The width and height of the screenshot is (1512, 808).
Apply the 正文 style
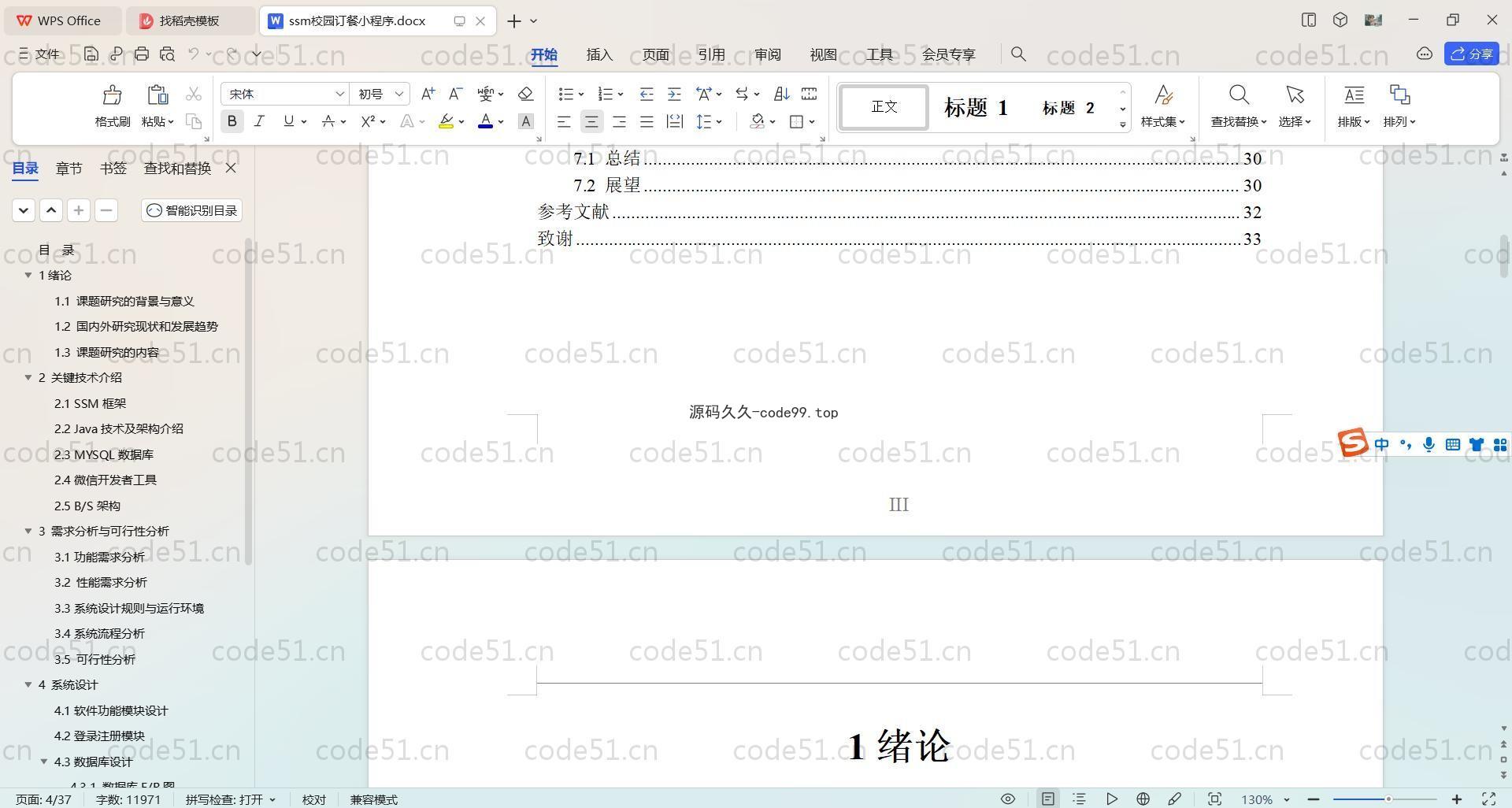(x=884, y=107)
